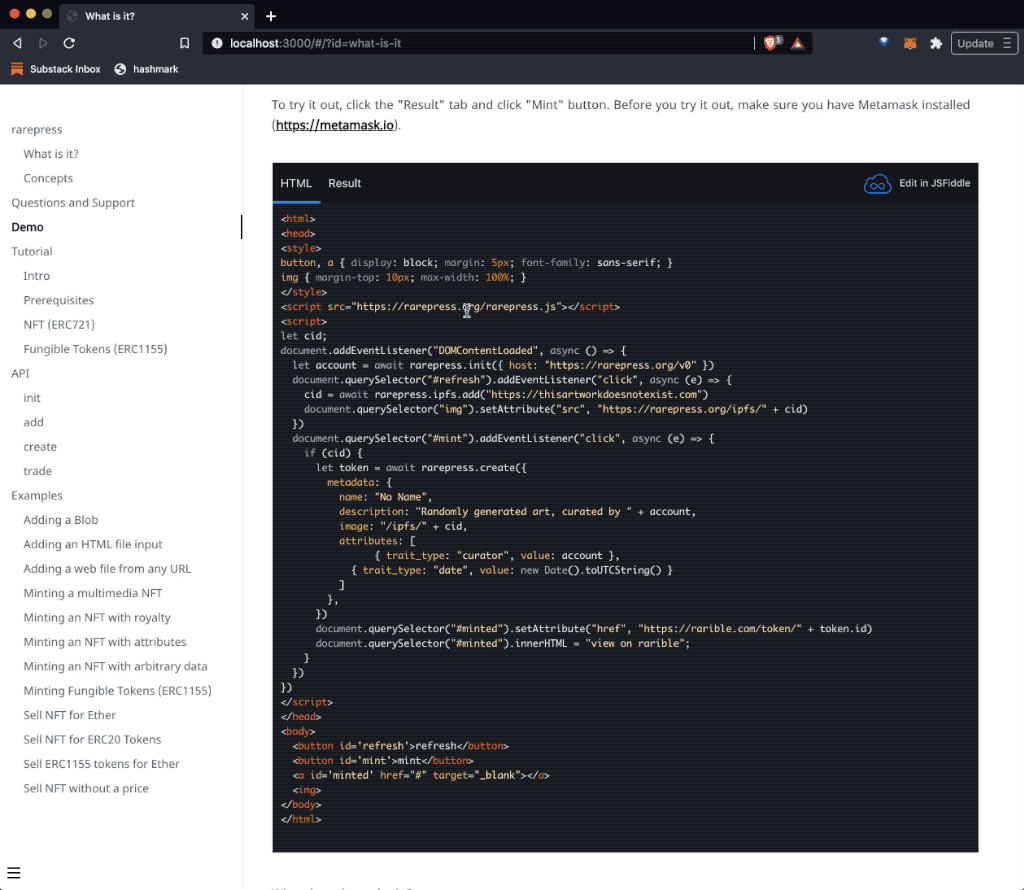Open 'Minting an NFT with royalty'
The image size is (1024, 890).
tap(97, 618)
